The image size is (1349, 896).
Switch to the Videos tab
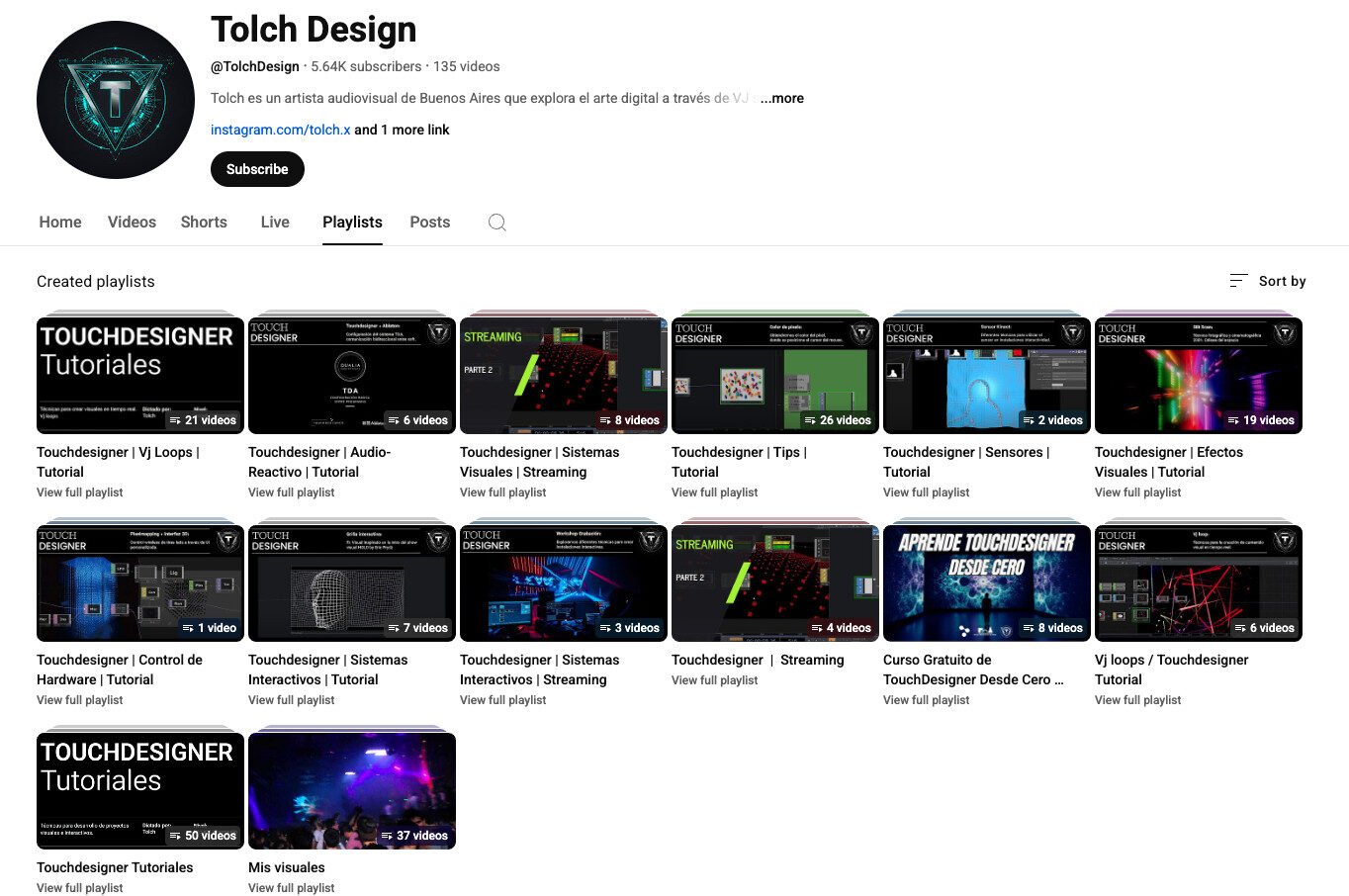pyautogui.click(x=132, y=223)
